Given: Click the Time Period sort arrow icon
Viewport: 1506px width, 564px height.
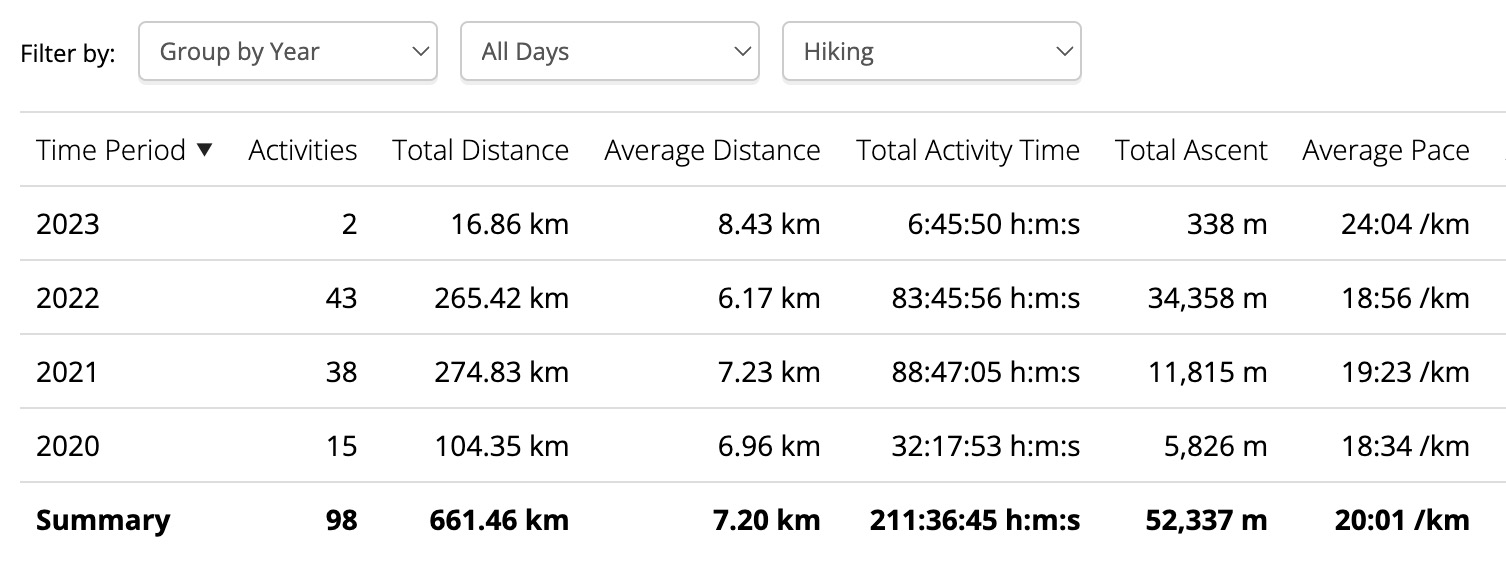Looking at the screenshot, I should pos(205,150).
